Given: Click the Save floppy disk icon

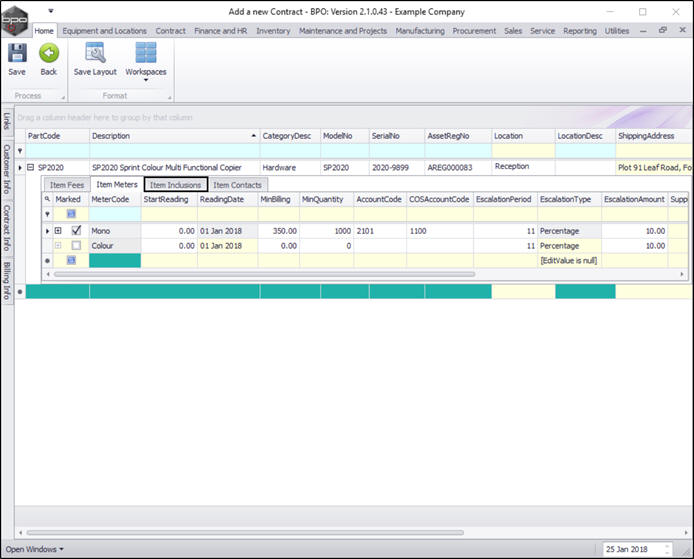Looking at the screenshot, I should tap(17, 54).
